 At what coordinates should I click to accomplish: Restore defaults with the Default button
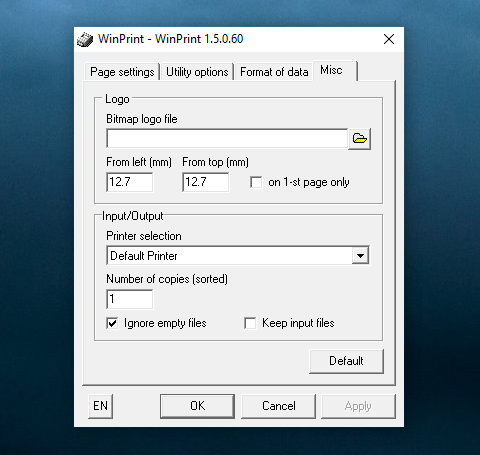(346, 361)
